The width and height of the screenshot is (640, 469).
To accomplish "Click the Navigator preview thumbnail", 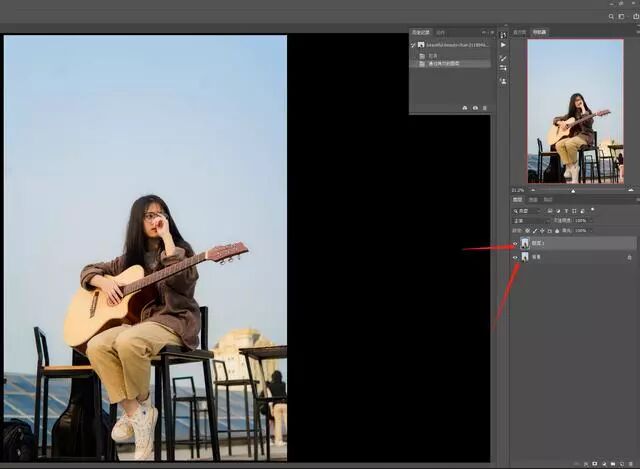I will [576, 111].
